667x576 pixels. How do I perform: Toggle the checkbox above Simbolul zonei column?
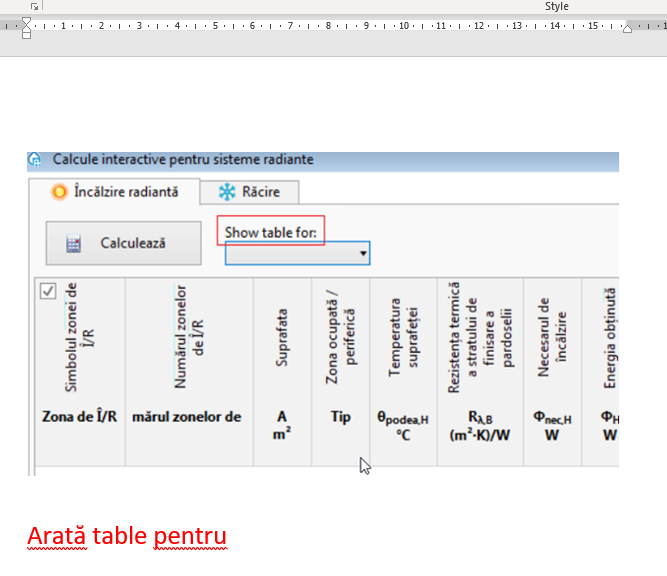(47, 291)
